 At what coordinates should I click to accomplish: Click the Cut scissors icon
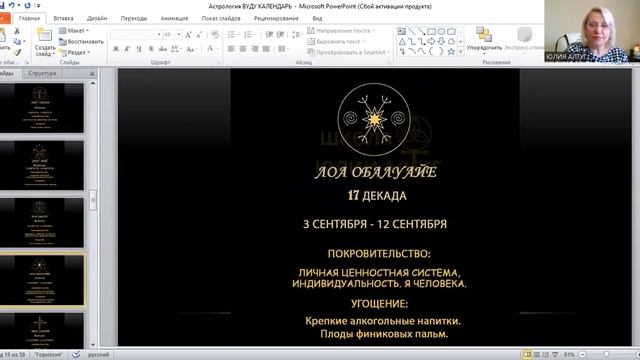click(17, 31)
